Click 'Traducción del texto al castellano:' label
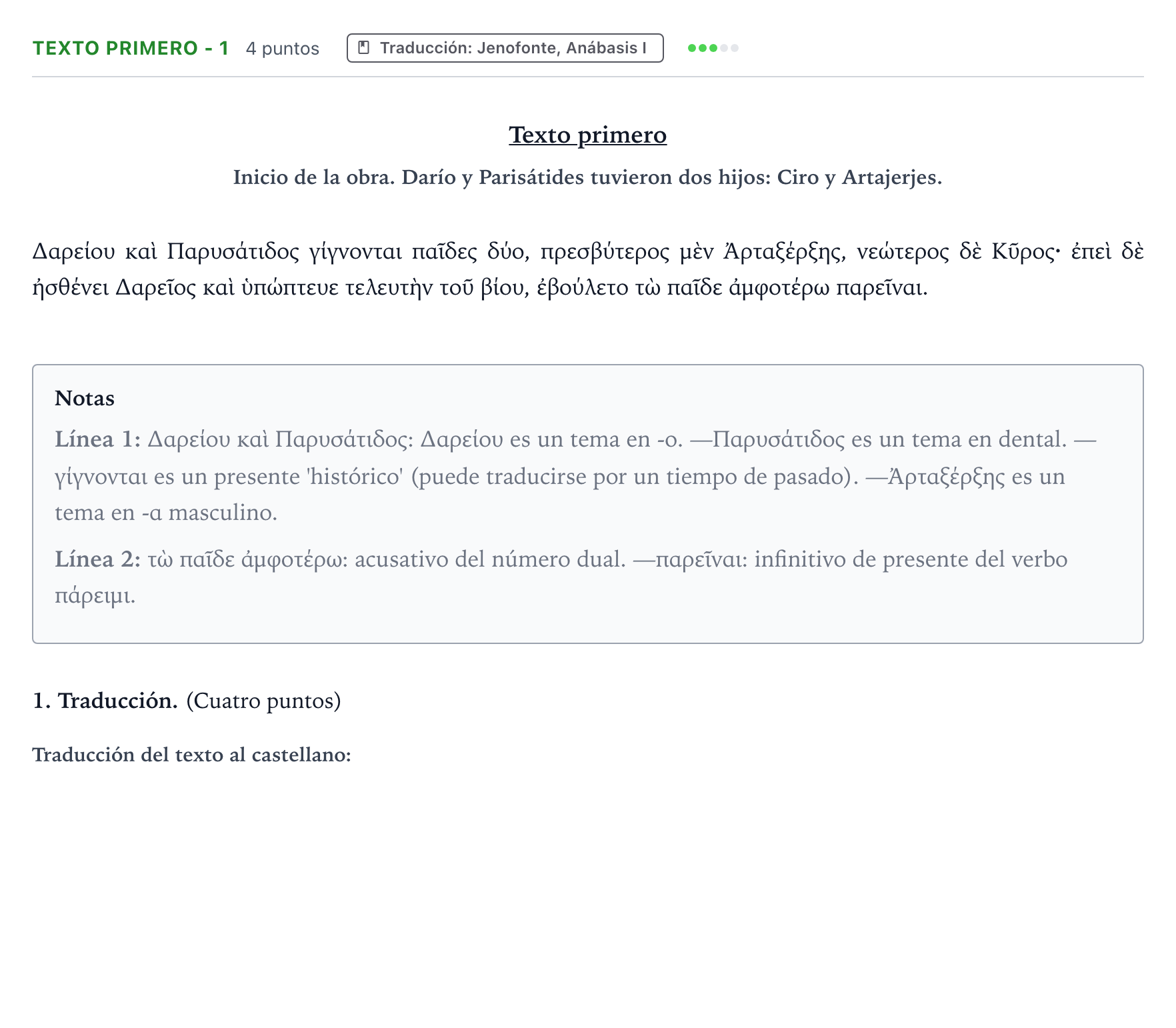The height and width of the screenshot is (1028, 1176). click(x=192, y=755)
